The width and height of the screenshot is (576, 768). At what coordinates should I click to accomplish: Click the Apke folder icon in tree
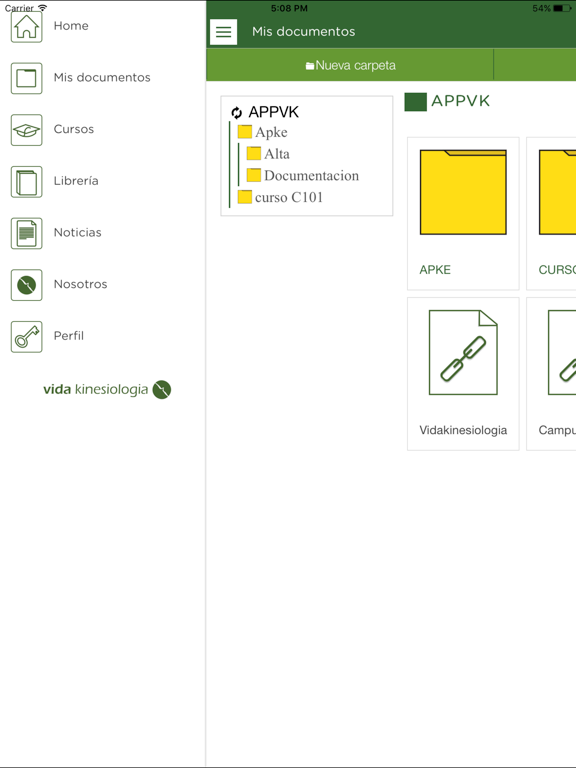coord(244,132)
